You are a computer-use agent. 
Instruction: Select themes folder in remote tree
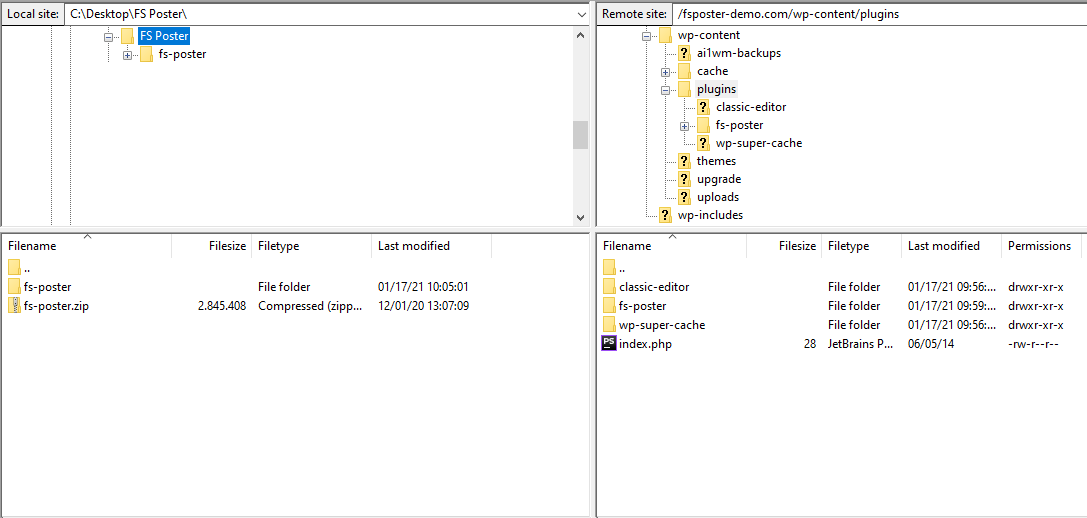click(x=716, y=161)
